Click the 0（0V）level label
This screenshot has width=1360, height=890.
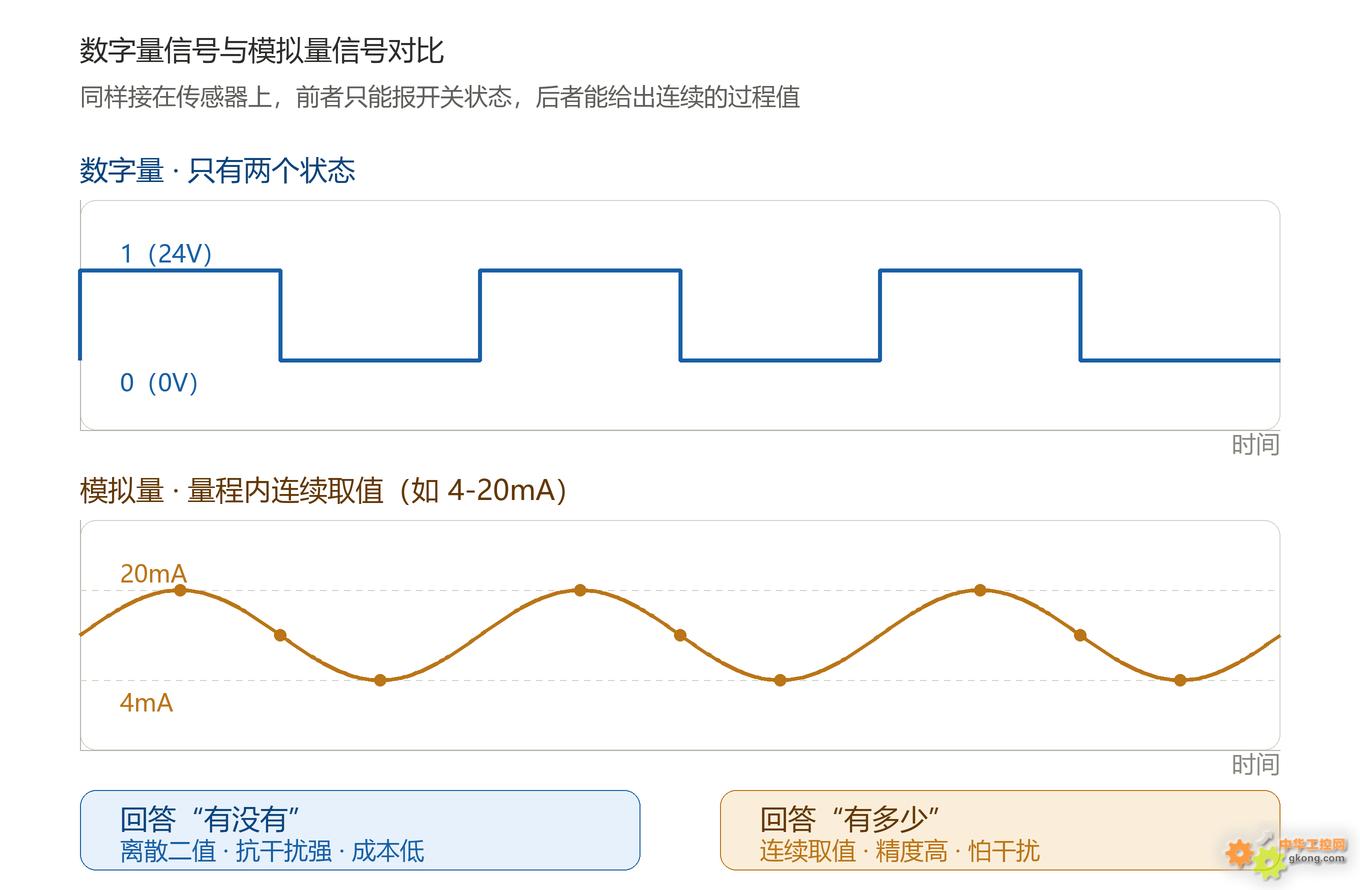coord(159,383)
